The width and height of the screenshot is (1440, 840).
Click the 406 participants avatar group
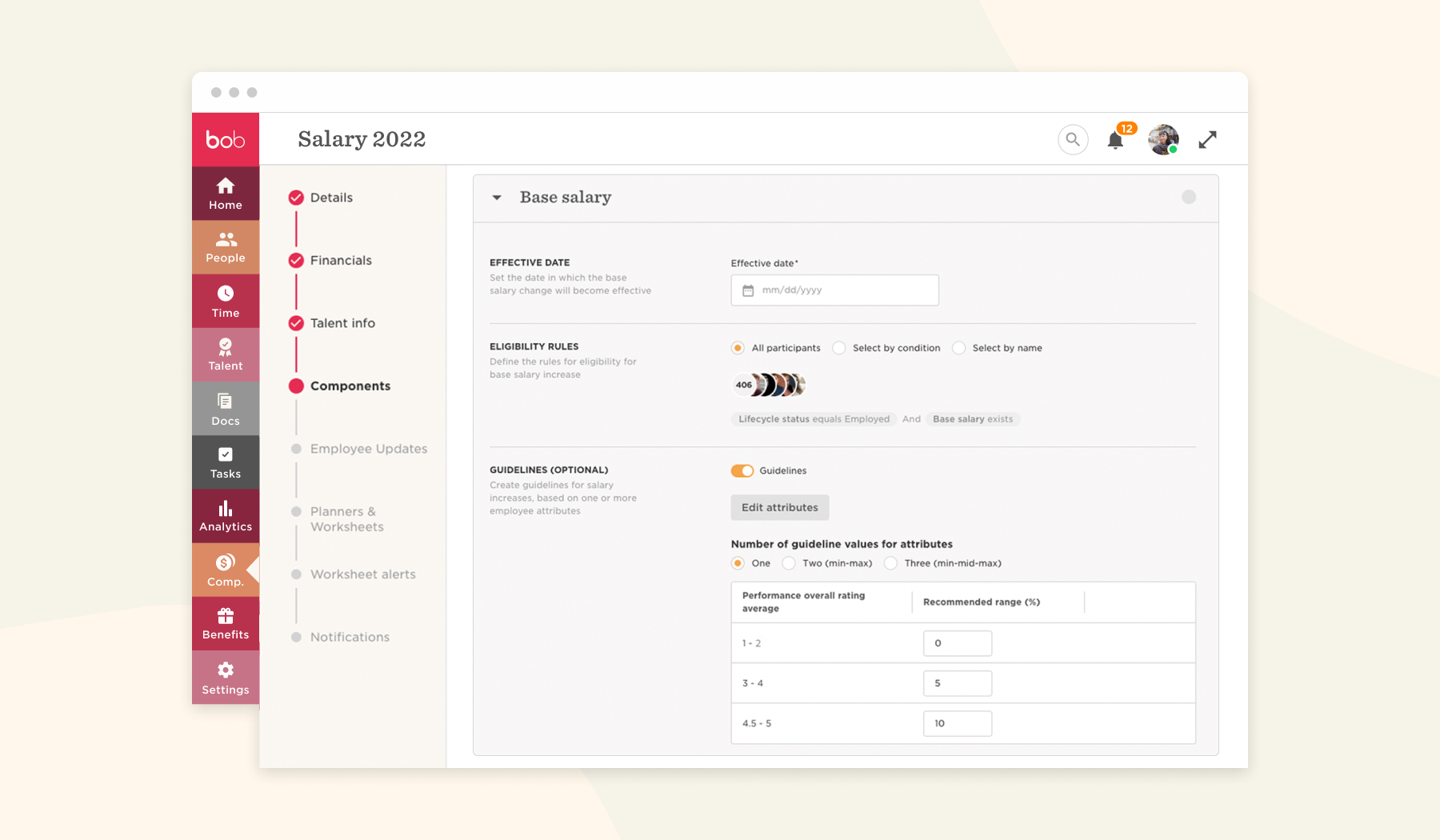[x=769, y=385]
